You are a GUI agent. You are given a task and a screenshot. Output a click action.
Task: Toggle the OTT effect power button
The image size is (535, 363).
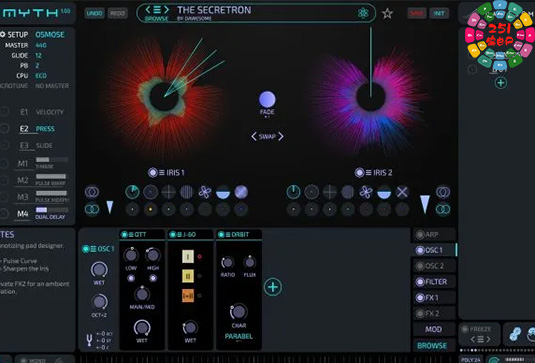(x=124, y=234)
